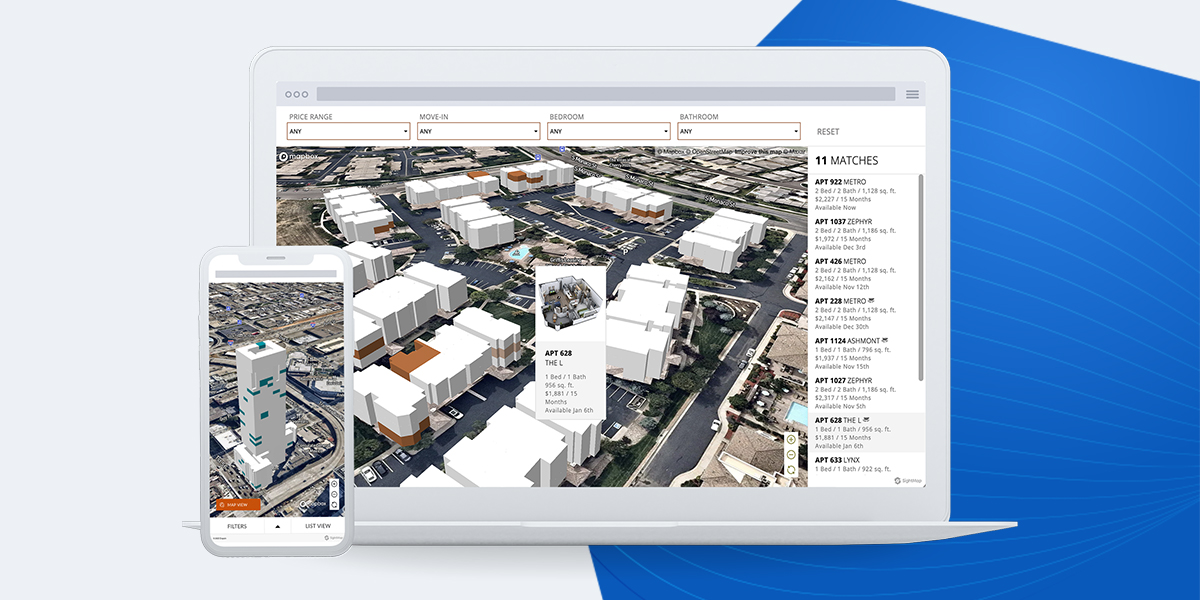Click the zoom out map button on laptop
Screen dimensions: 1200x600
[791, 454]
